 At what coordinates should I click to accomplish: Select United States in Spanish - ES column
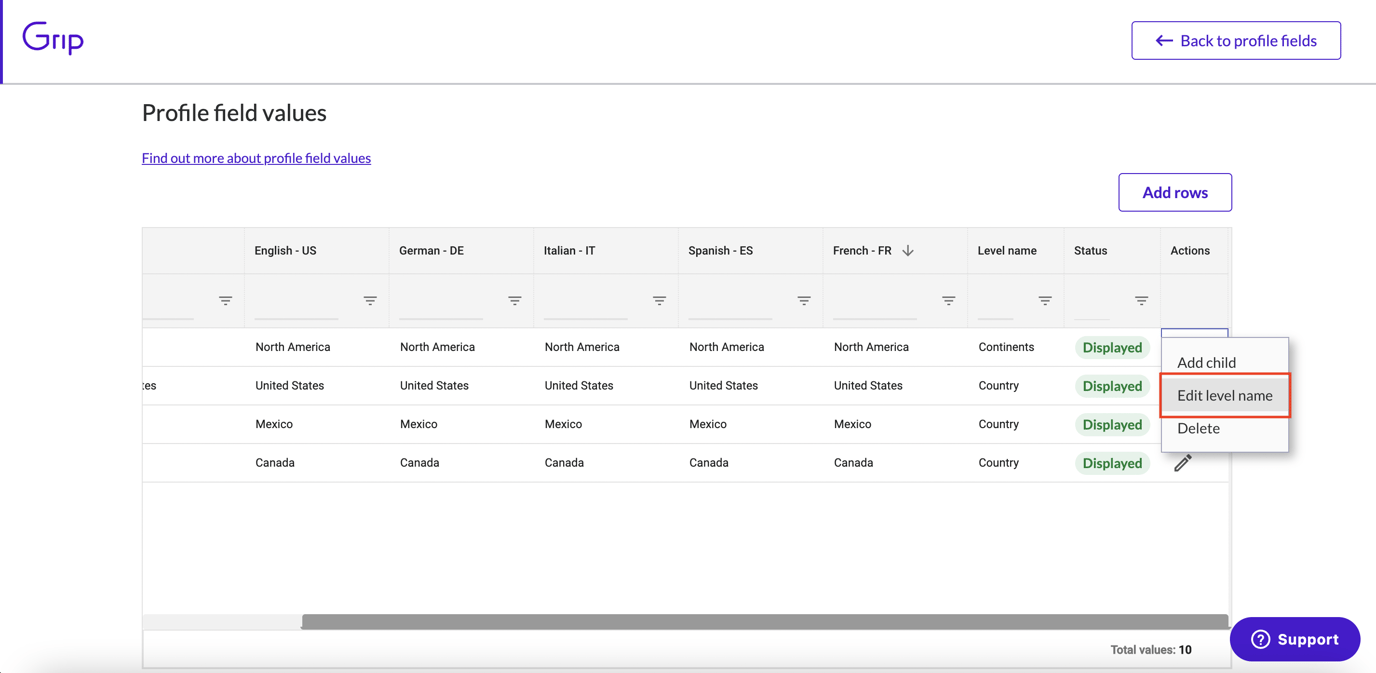click(x=723, y=386)
